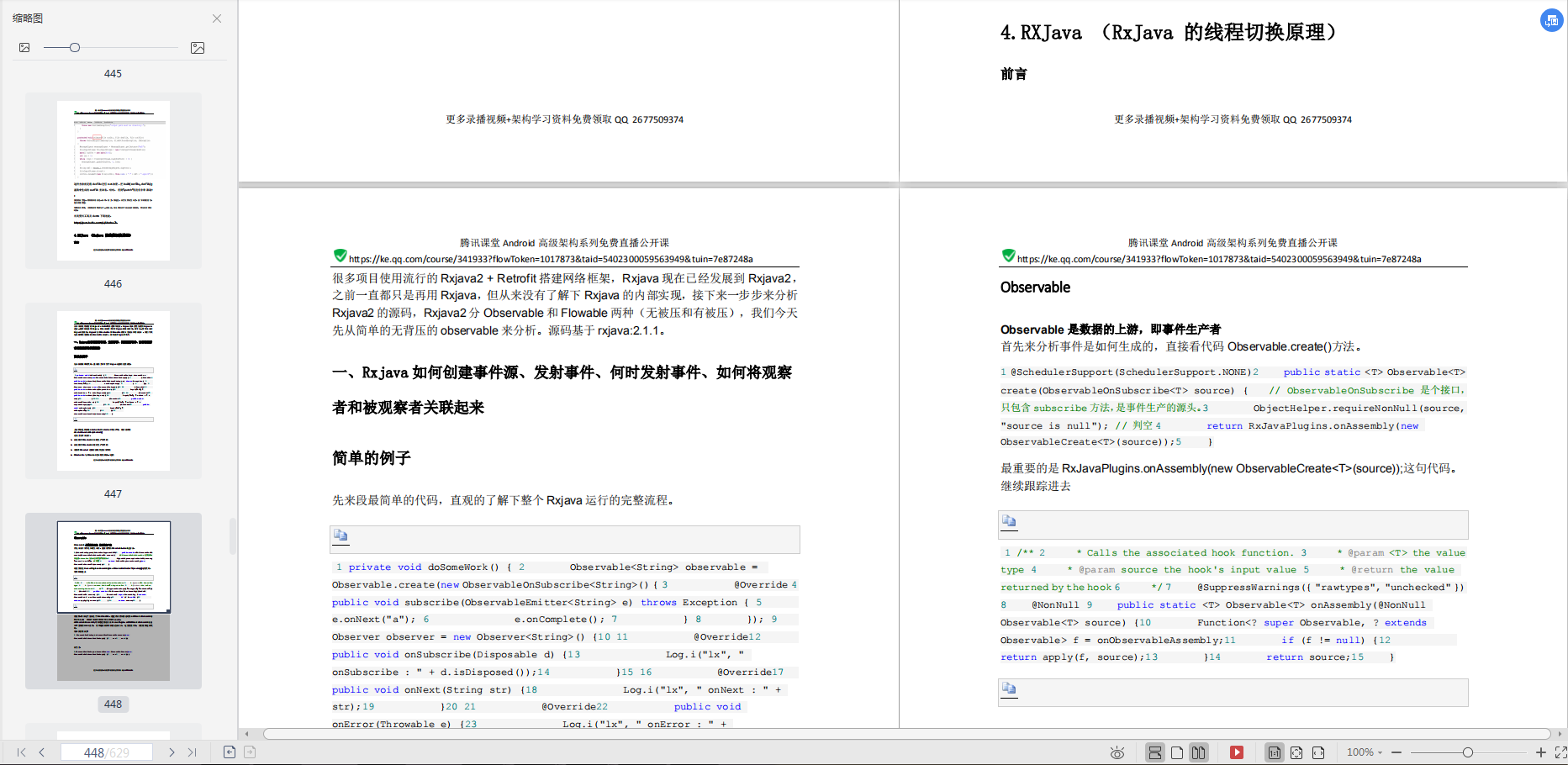Screen dimensions: 1568x765
Task: Start the slideshow presentation
Action: (x=1237, y=752)
